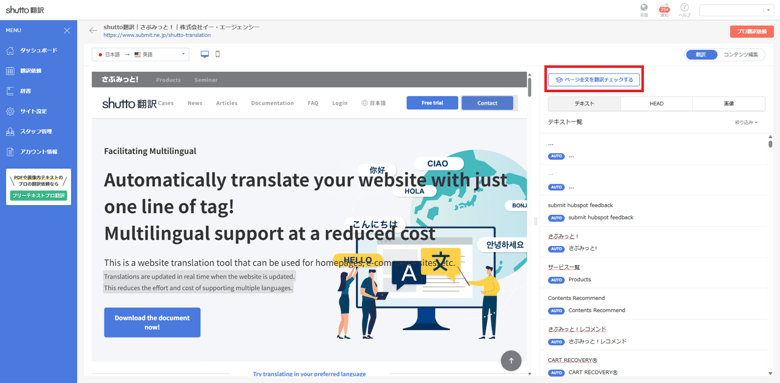Screen dimensions: 780x383
Task: Click Try translating in your preferred language link
Action: 309,374
